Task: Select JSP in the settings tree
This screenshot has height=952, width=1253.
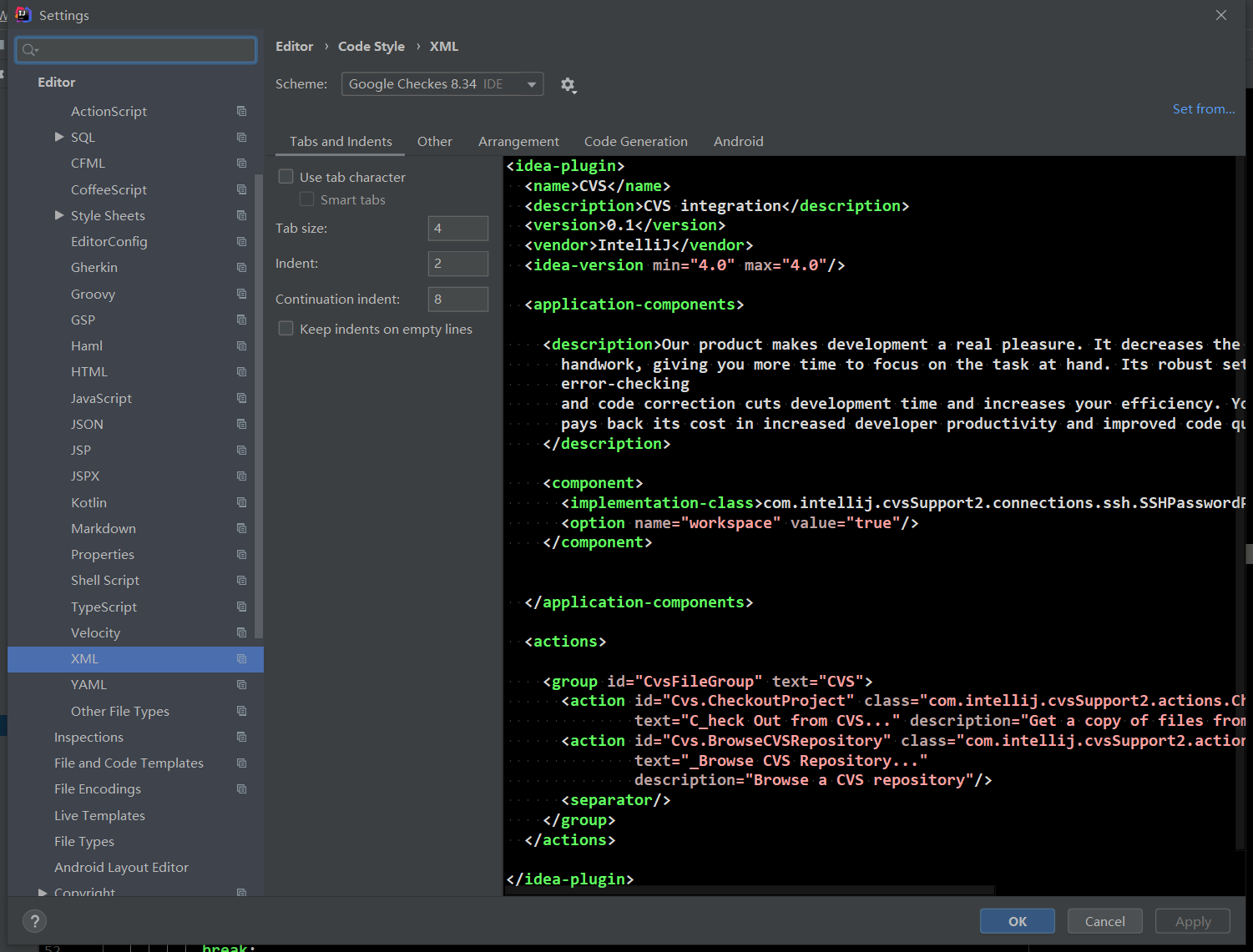Action: (81, 450)
